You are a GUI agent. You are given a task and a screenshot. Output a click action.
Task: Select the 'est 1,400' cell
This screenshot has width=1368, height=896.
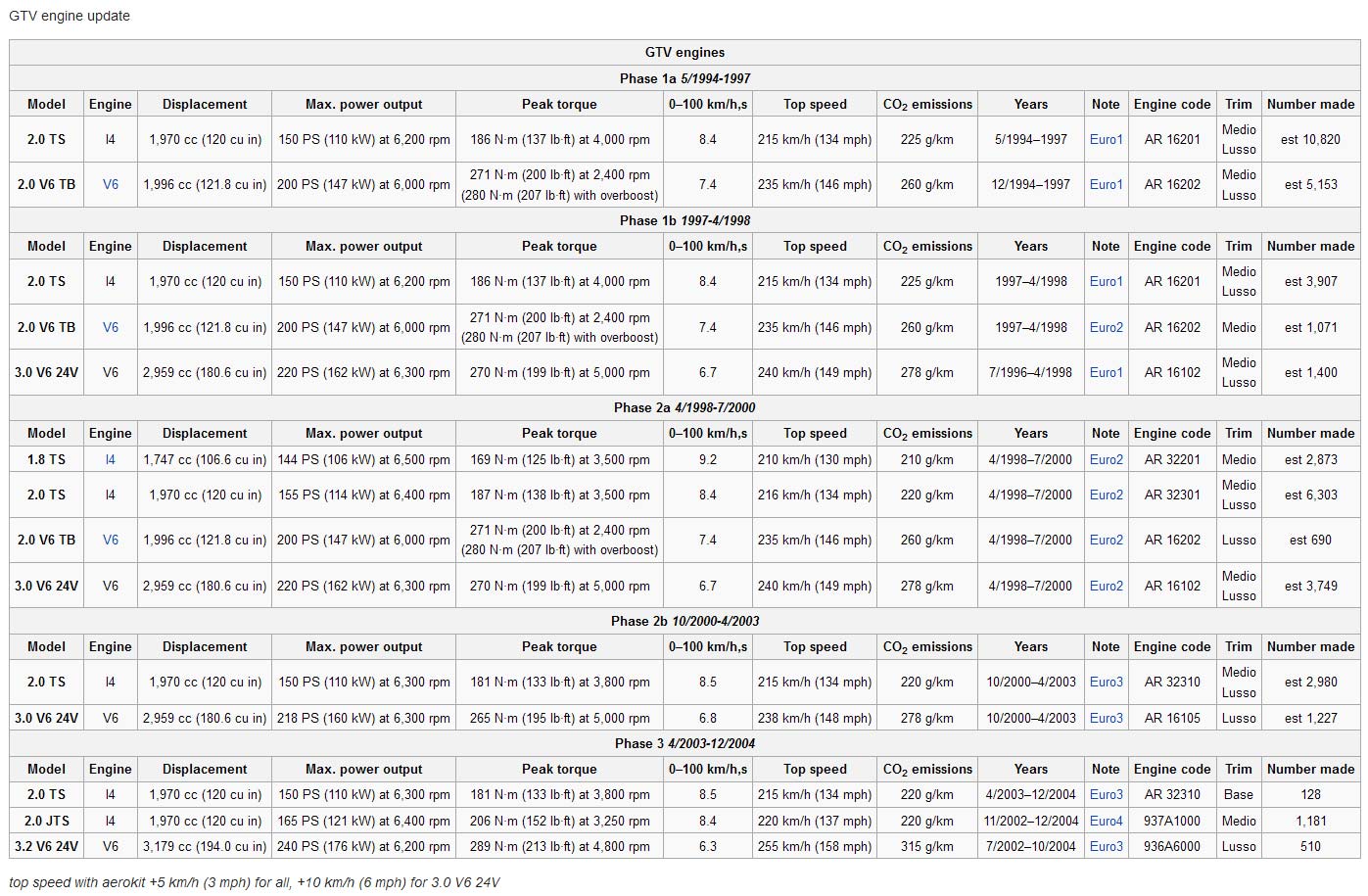pyautogui.click(x=1310, y=372)
